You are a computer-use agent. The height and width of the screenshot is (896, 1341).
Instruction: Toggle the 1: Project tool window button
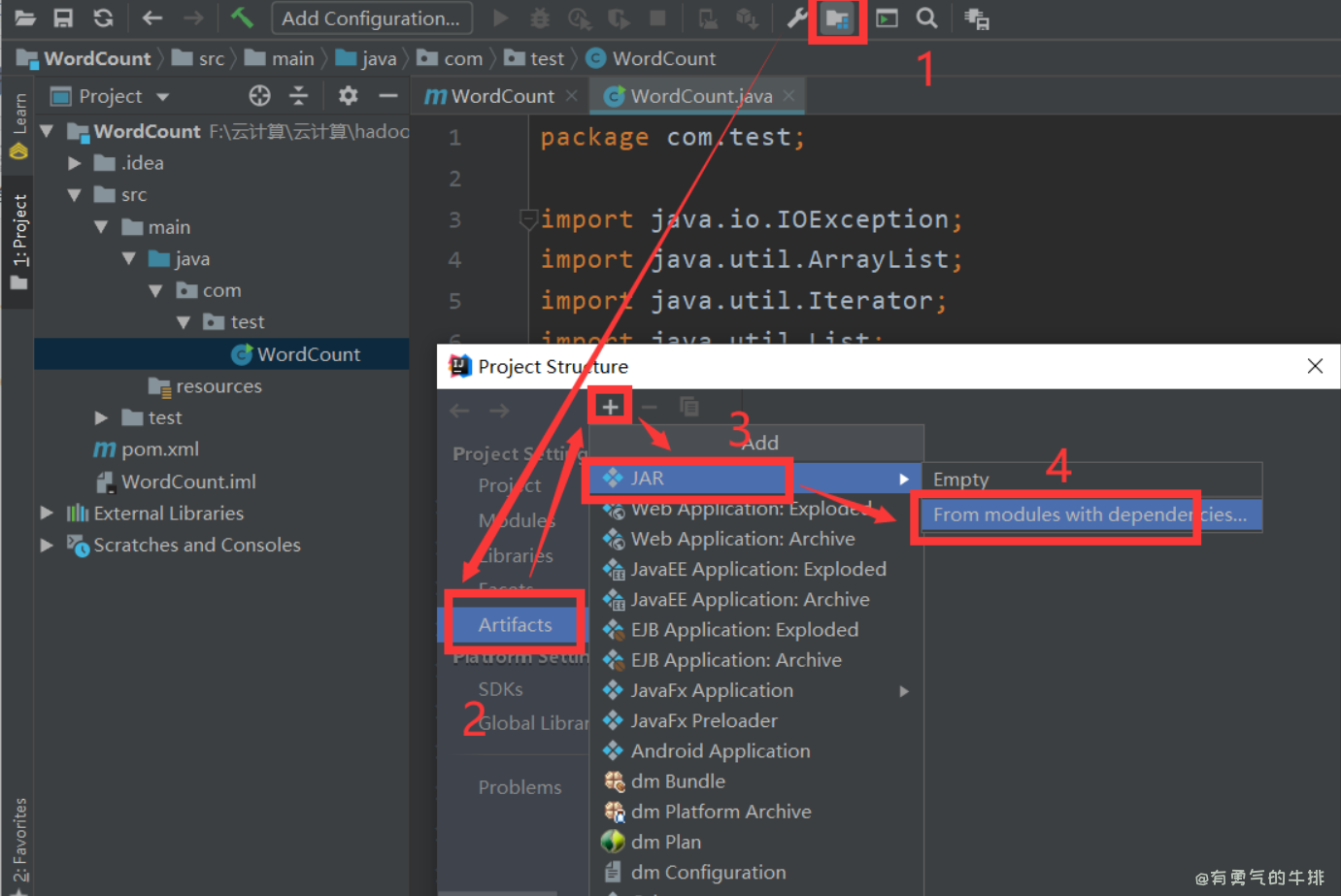coord(18,242)
